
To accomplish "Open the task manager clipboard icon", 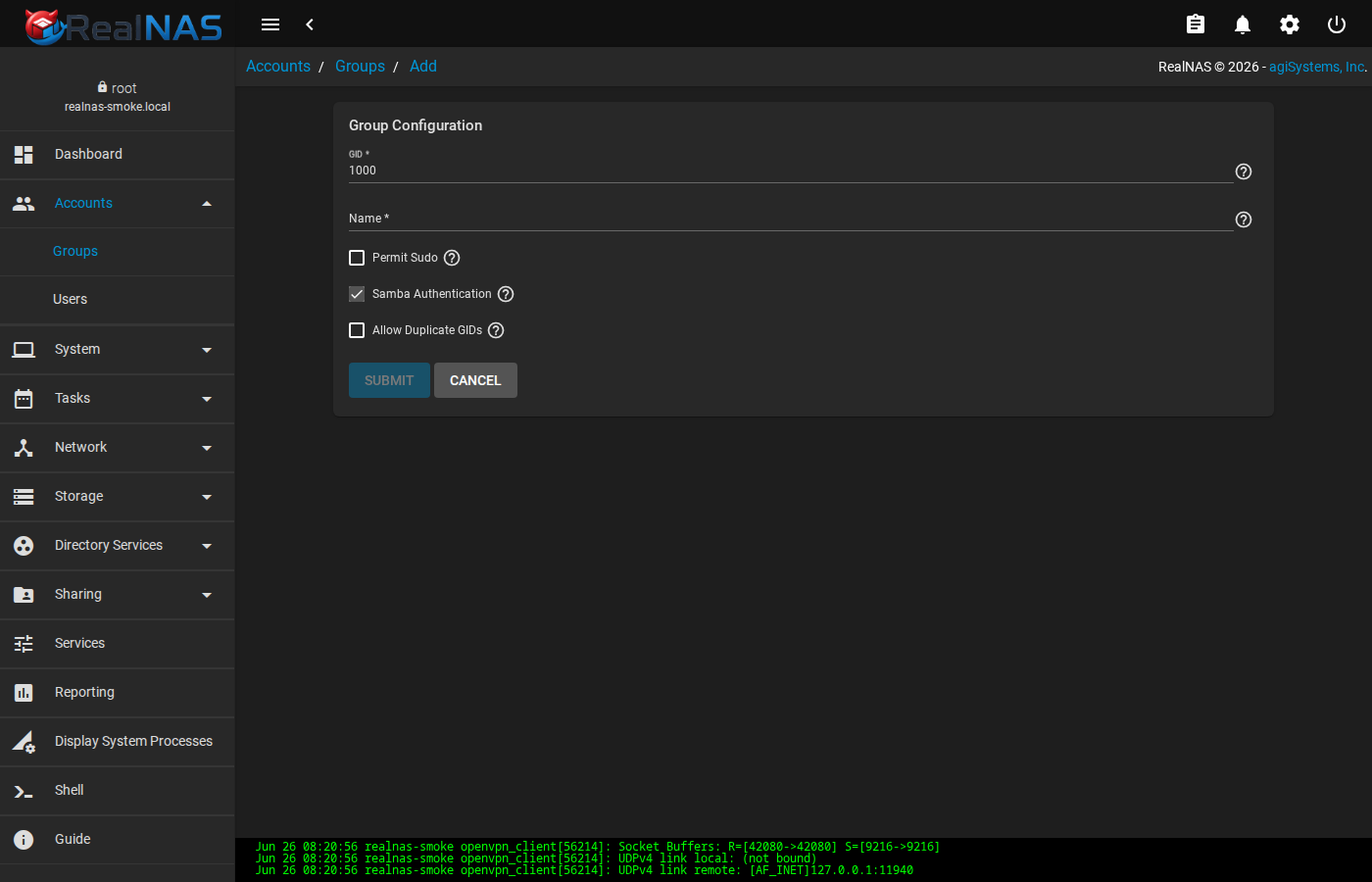I will click(1196, 24).
